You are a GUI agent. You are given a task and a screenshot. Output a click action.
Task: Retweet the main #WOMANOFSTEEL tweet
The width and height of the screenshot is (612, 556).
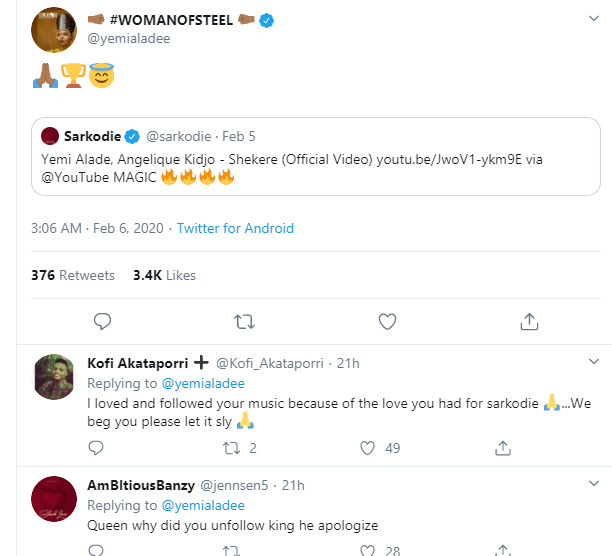(243, 321)
